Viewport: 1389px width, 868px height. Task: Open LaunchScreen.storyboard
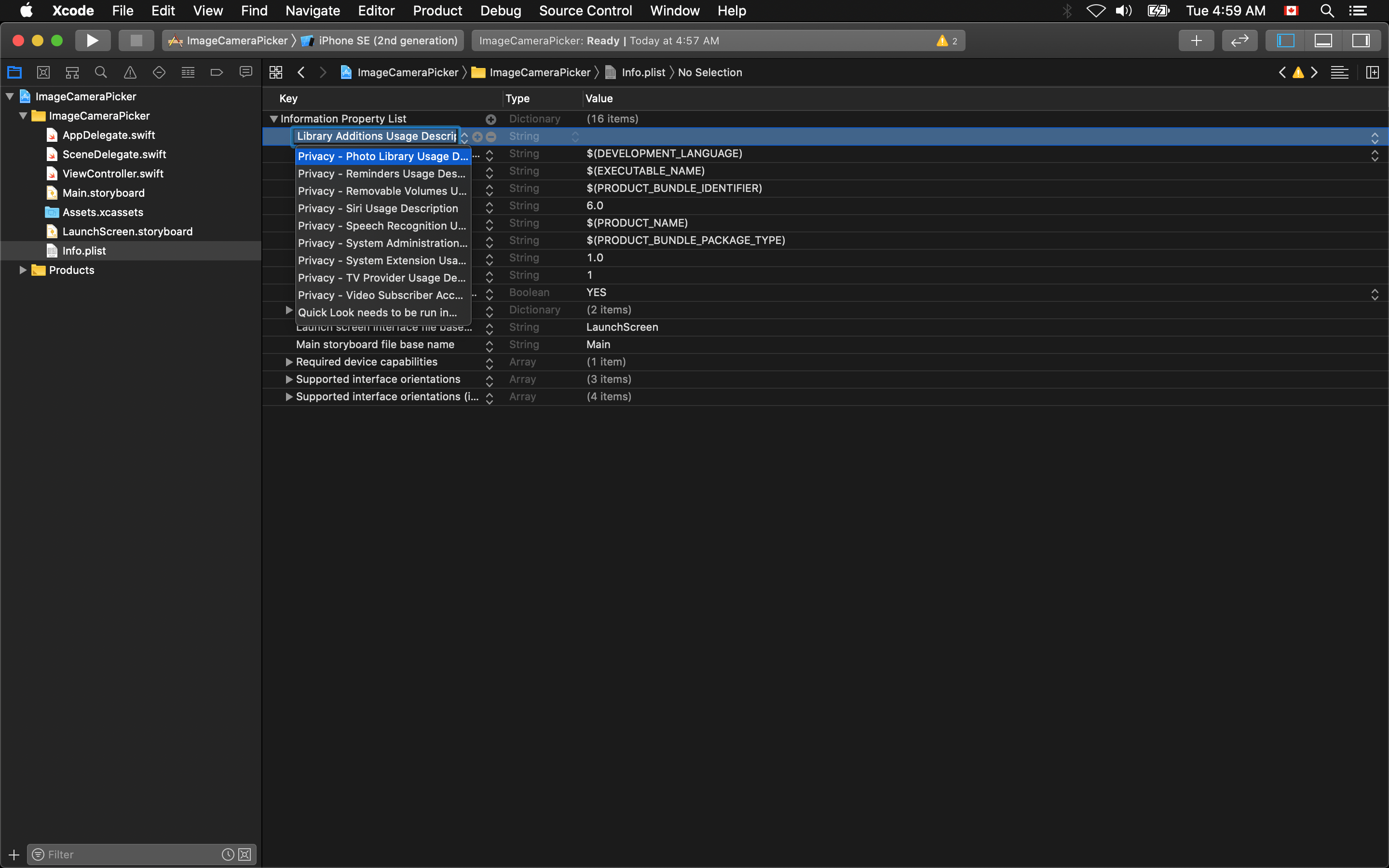(127, 231)
